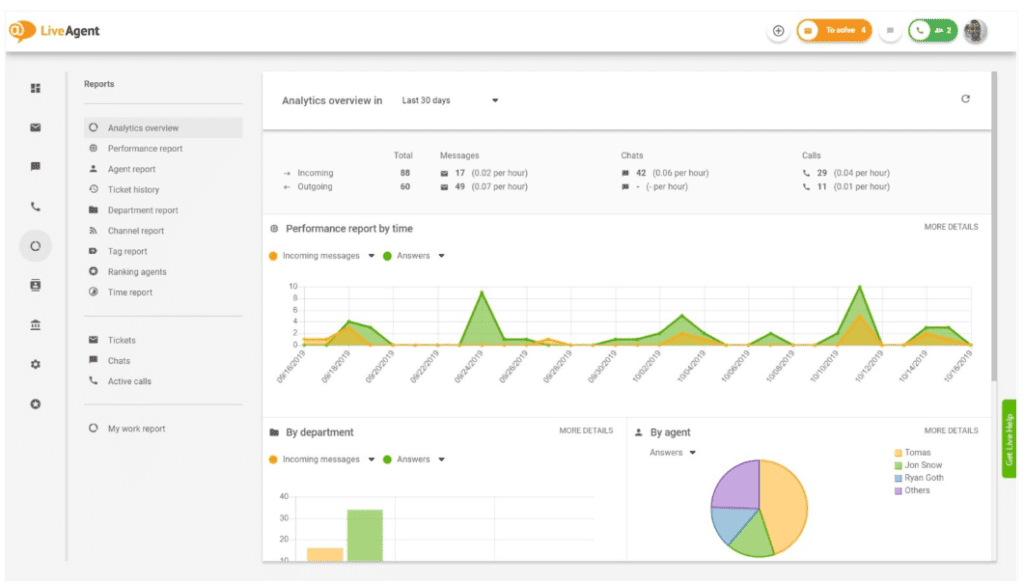Open the calls phone icon in sidebar
This screenshot has width=1024, height=584.
(36, 207)
